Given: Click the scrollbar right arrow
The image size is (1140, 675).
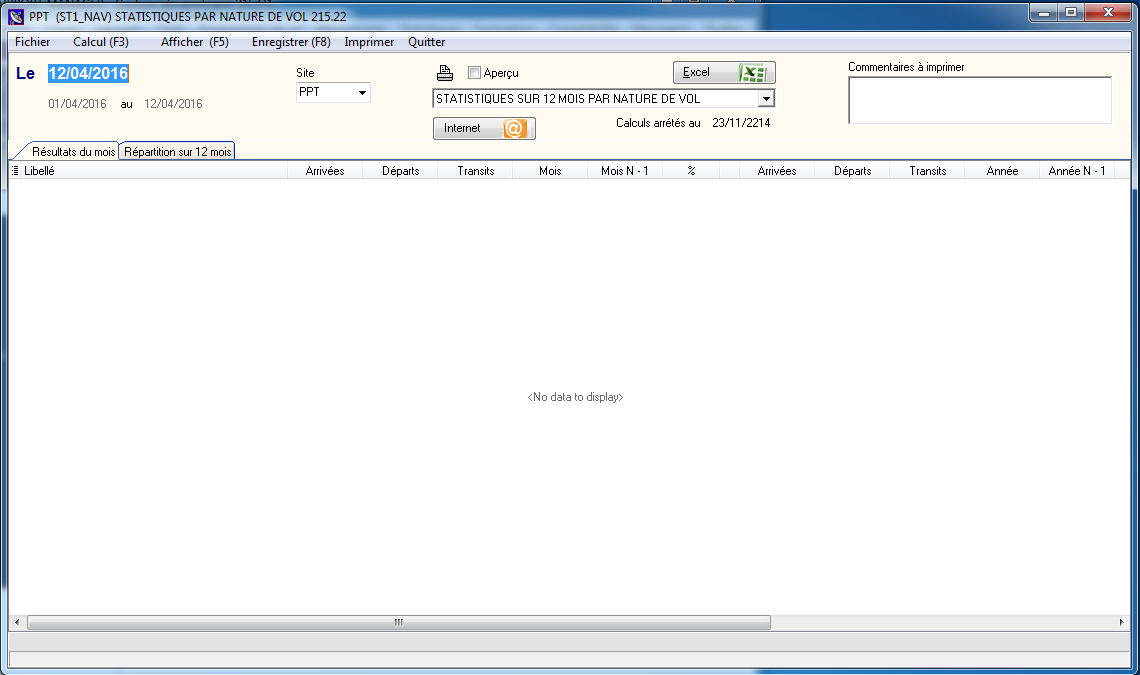Looking at the screenshot, I should click(x=1121, y=622).
